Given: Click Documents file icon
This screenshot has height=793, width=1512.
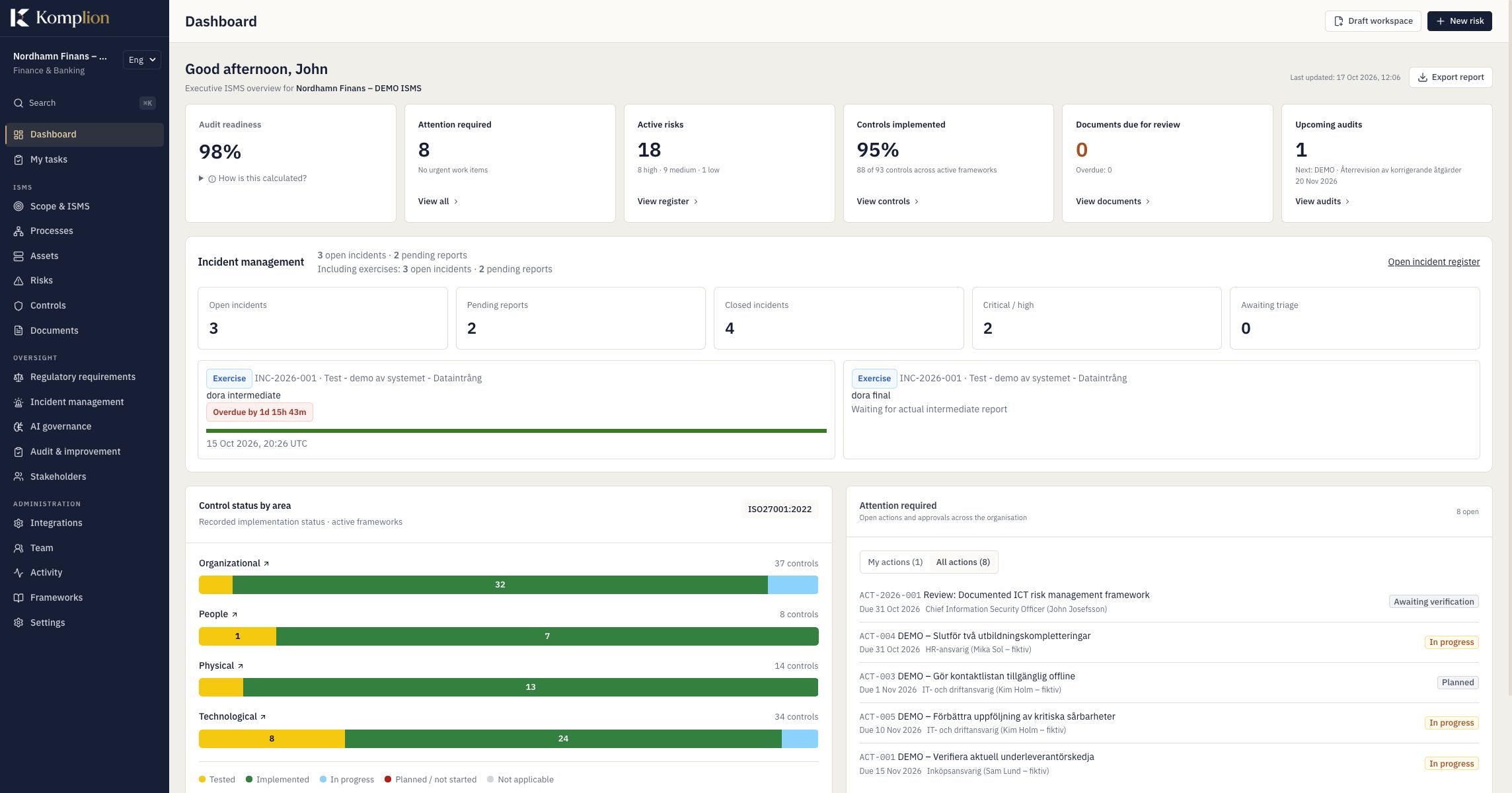Looking at the screenshot, I should click(x=19, y=330).
